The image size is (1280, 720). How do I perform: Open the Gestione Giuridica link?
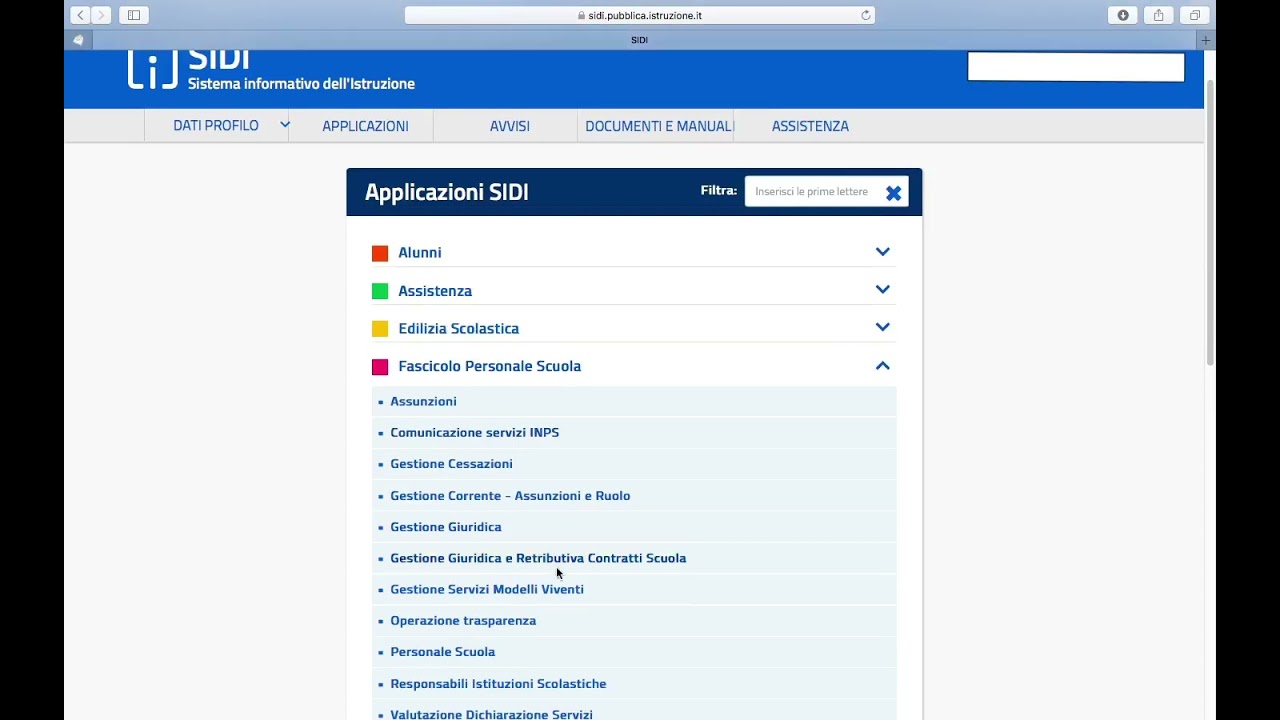[446, 527]
